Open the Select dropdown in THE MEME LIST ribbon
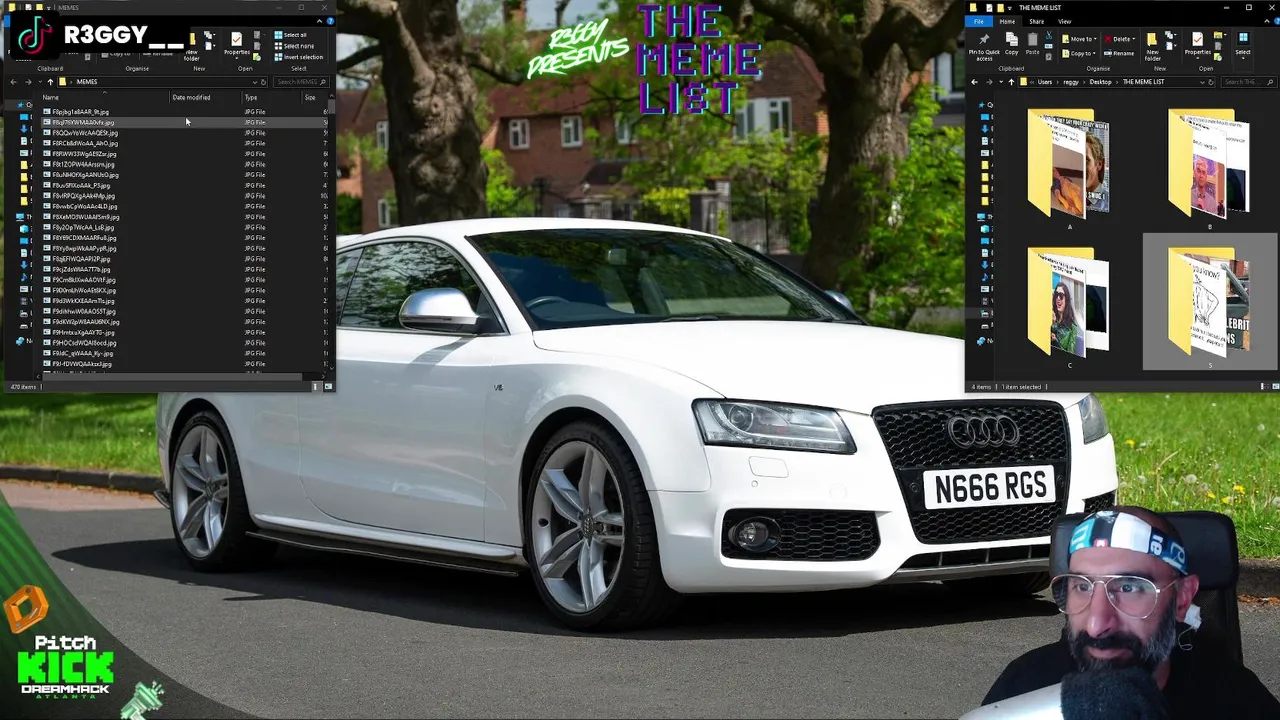 coord(1243,46)
